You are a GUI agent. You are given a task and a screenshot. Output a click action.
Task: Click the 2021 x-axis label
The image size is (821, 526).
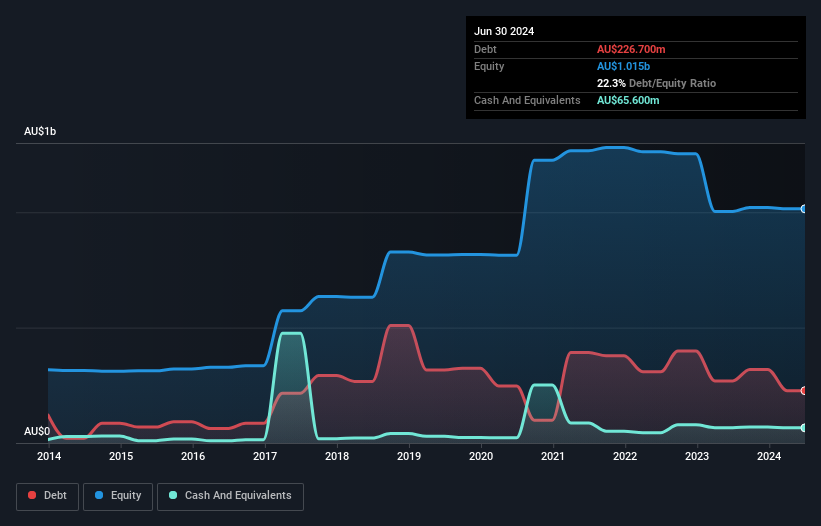coord(553,456)
